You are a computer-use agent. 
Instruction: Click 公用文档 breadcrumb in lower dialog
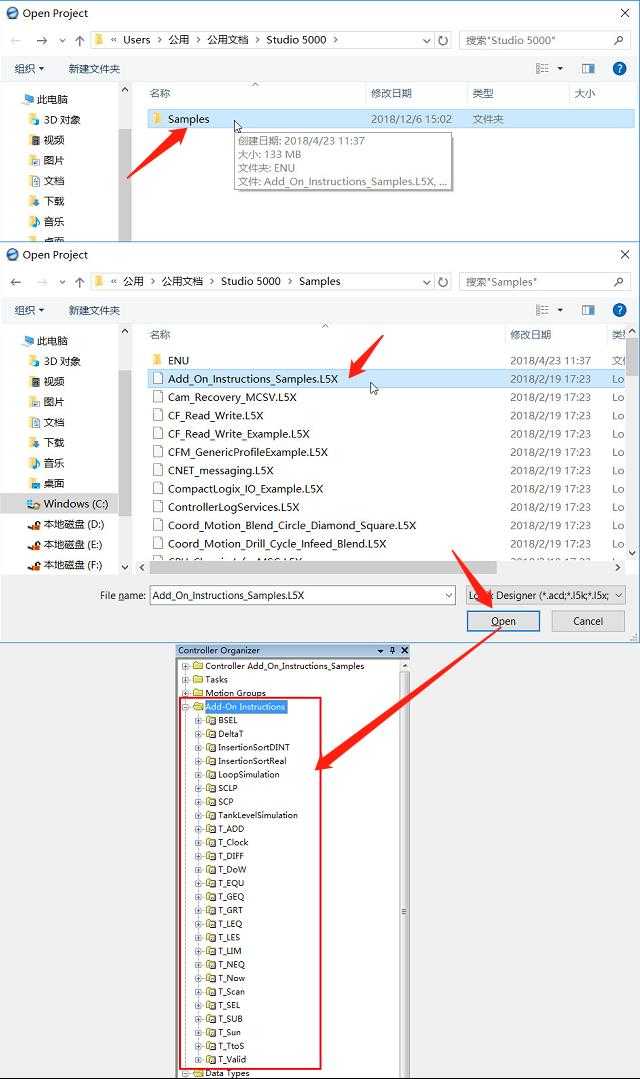tap(182, 281)
